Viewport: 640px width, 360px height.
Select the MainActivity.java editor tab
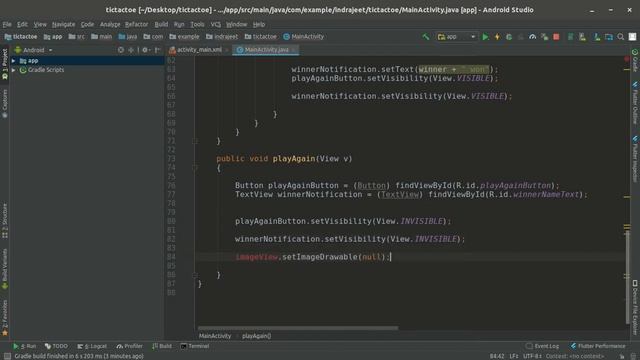click(266, 50)
